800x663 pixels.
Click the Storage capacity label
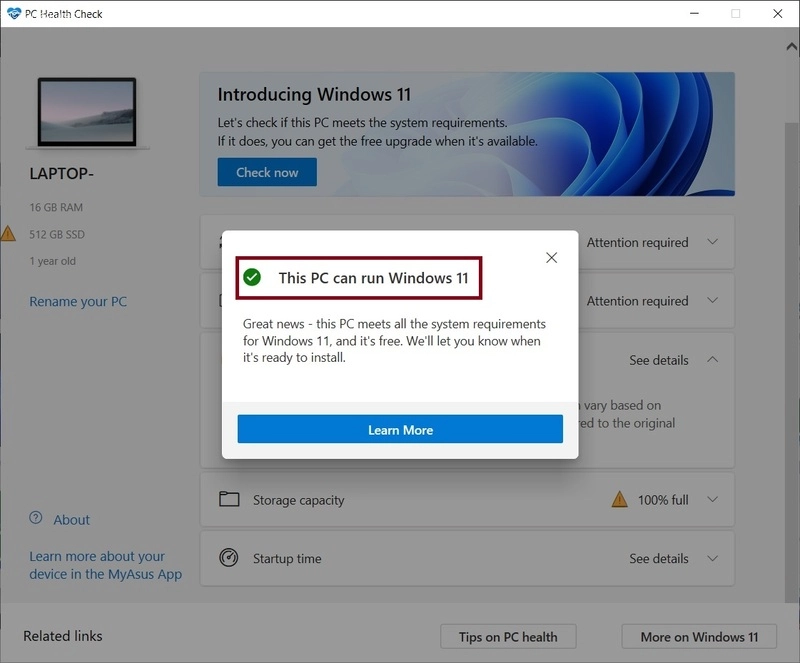pyautogui.click(x=298, y=500)
